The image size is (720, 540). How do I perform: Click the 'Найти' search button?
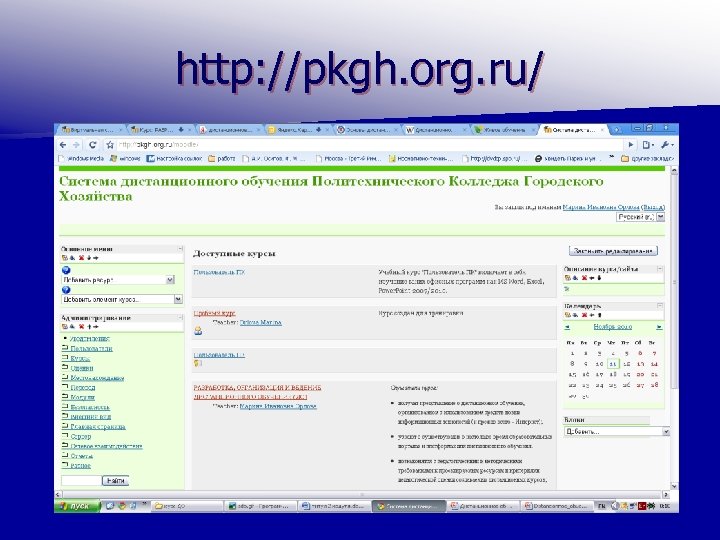click(115, 480)
